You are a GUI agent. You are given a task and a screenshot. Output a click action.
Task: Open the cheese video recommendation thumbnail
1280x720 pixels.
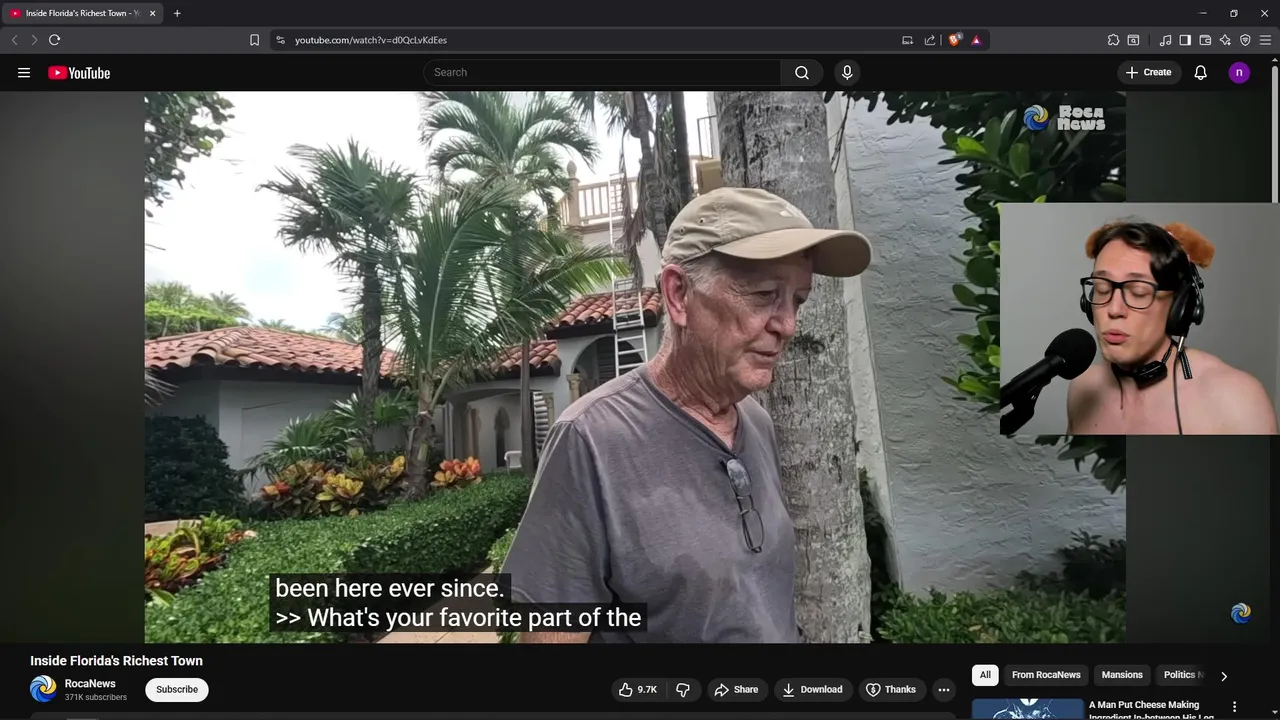pos(1028,709)
